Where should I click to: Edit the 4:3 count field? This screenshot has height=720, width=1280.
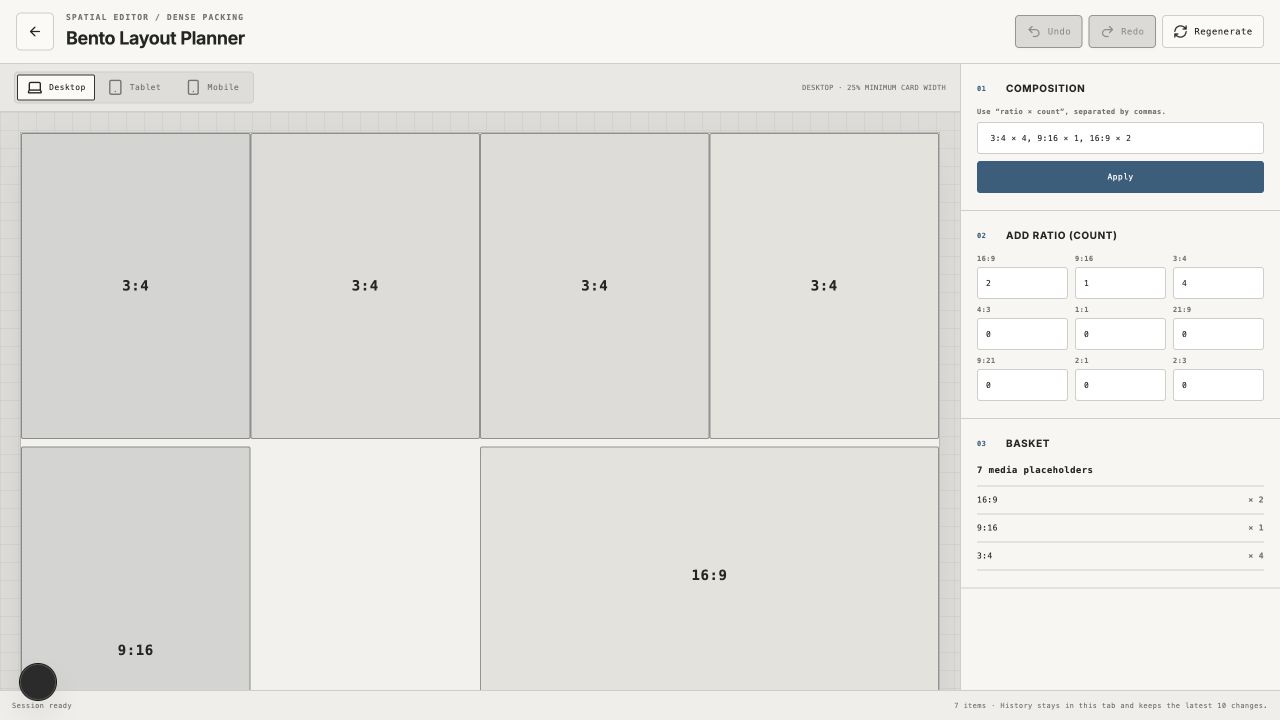tap(1022, 334)
